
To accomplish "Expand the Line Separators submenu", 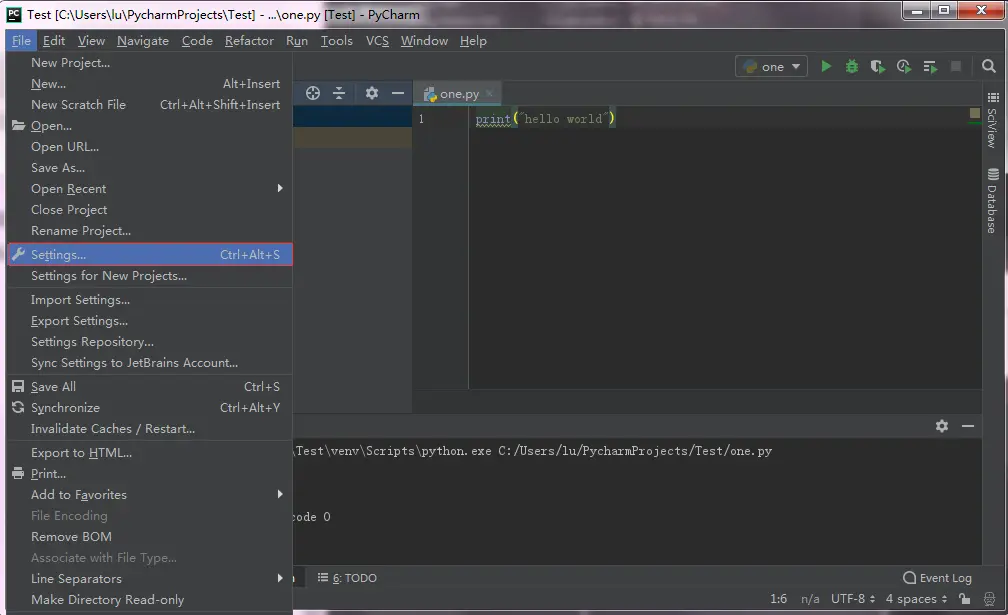I will coord(149,578).
